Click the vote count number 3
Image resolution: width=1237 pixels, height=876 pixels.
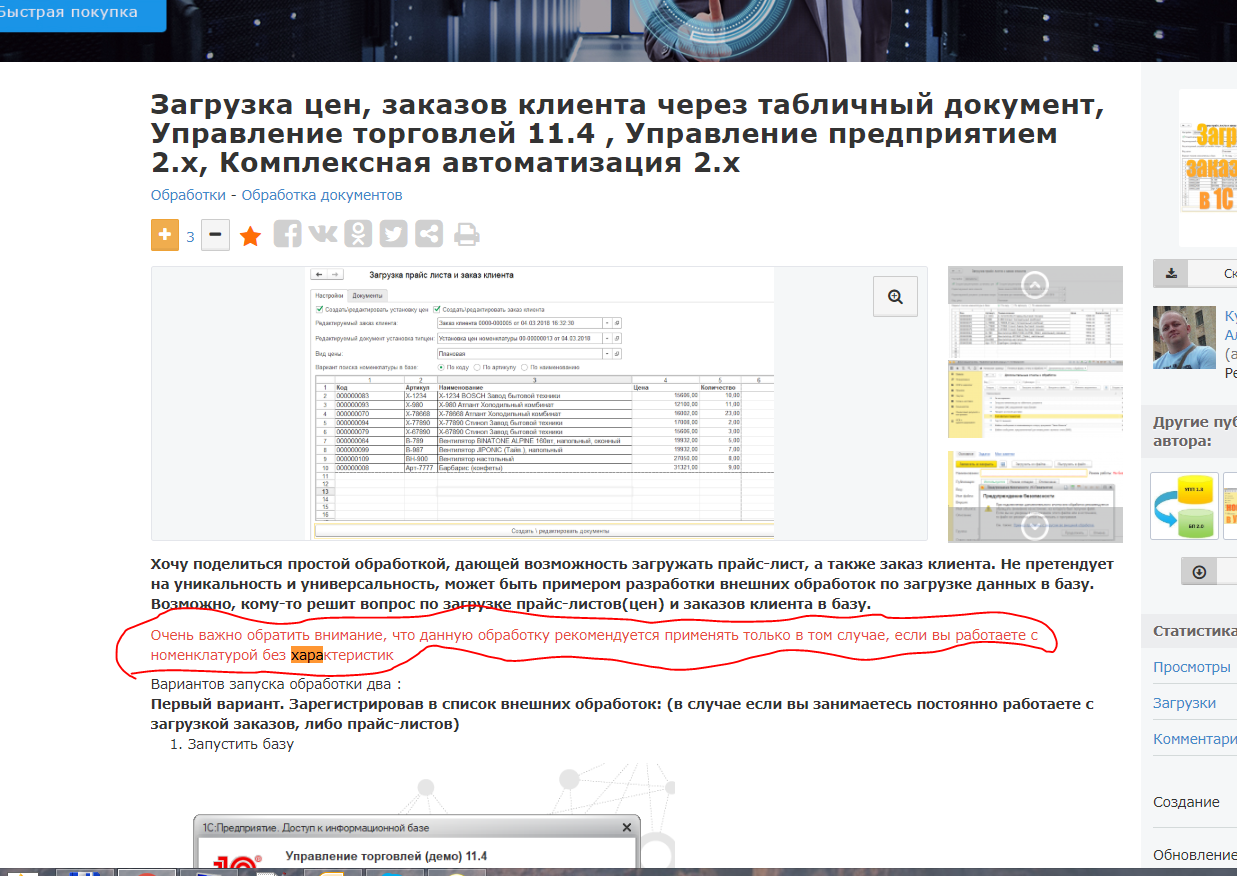[x=190, y=237]
